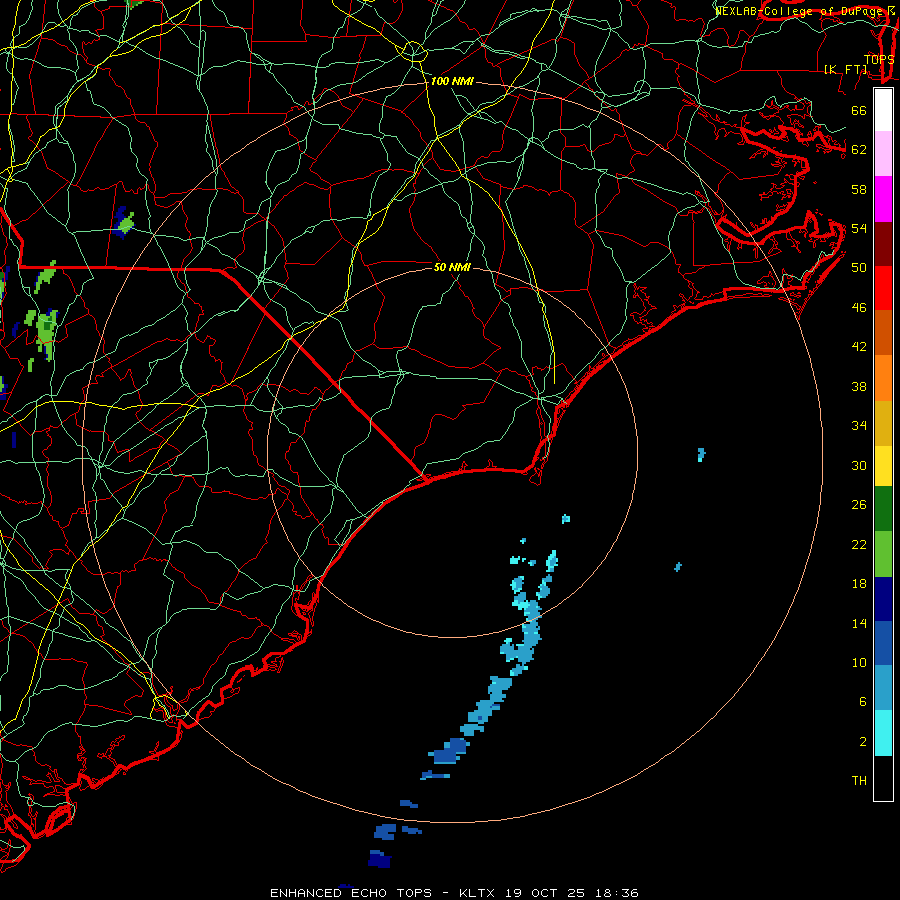The width and height of the screenshot is (900, 900).
Task: Click the dark red 54 kft legend swatch
Action: click(883, 243)
